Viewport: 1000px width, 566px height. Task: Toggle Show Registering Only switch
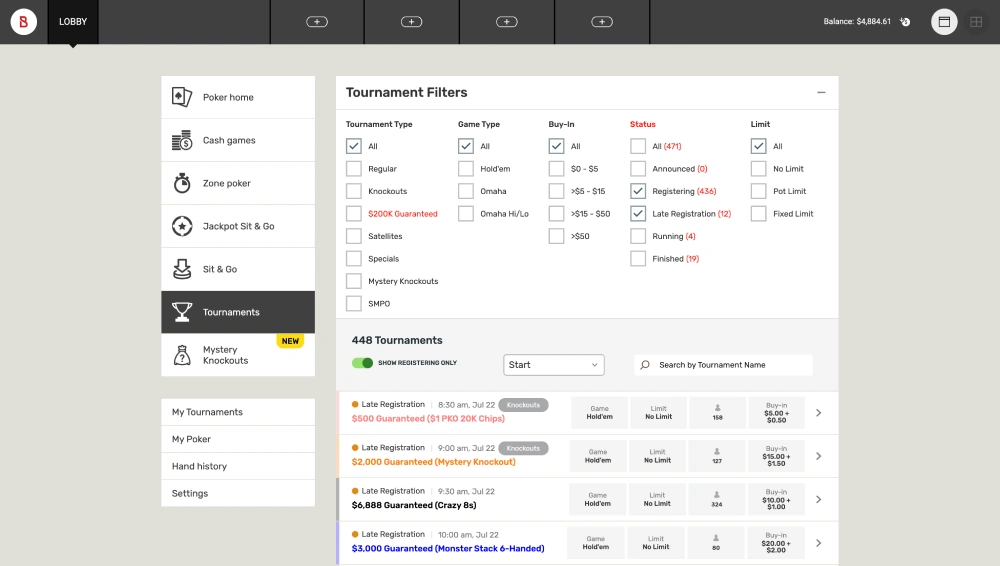point(362,362)
